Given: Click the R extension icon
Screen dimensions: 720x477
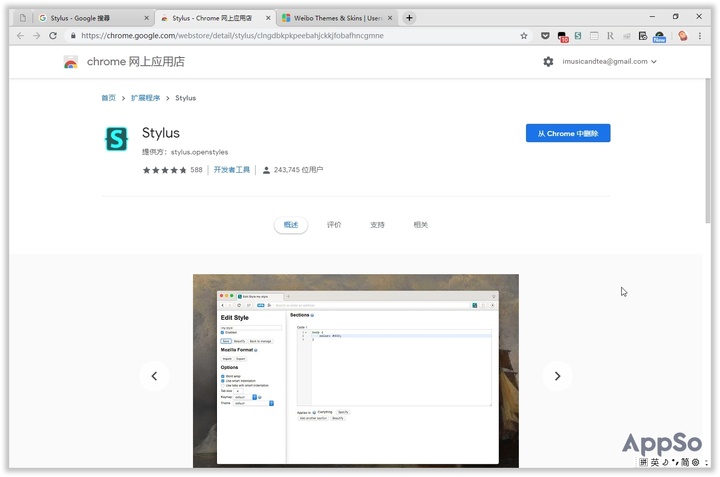Looking at the screenshot, I should [610, 36].
